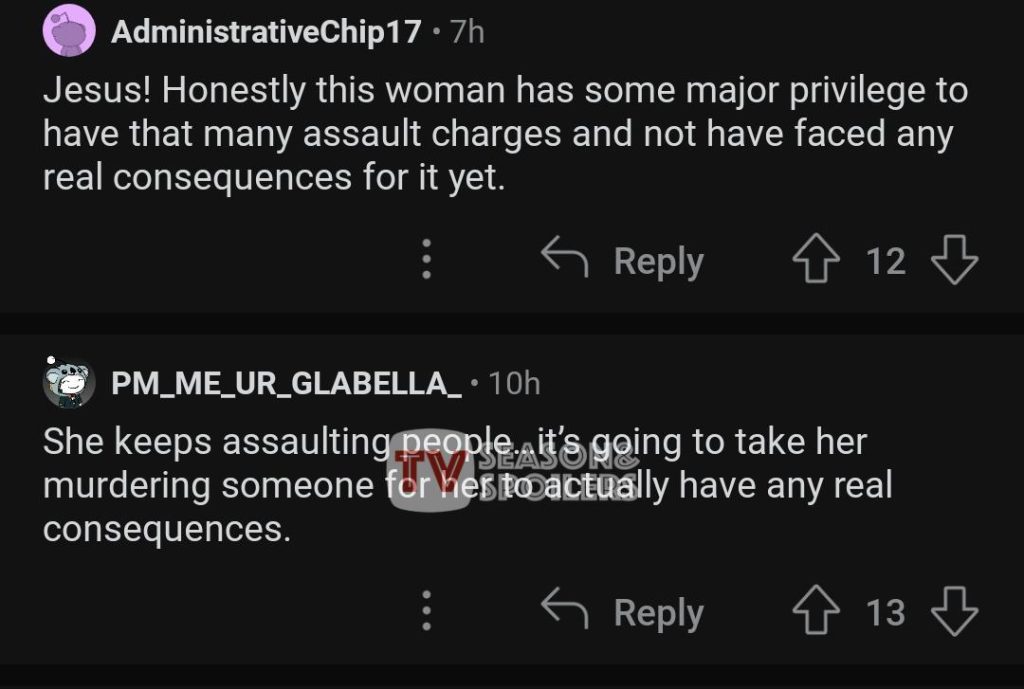
Task: Click the vote count showing 12
Action: pos(885,262)
